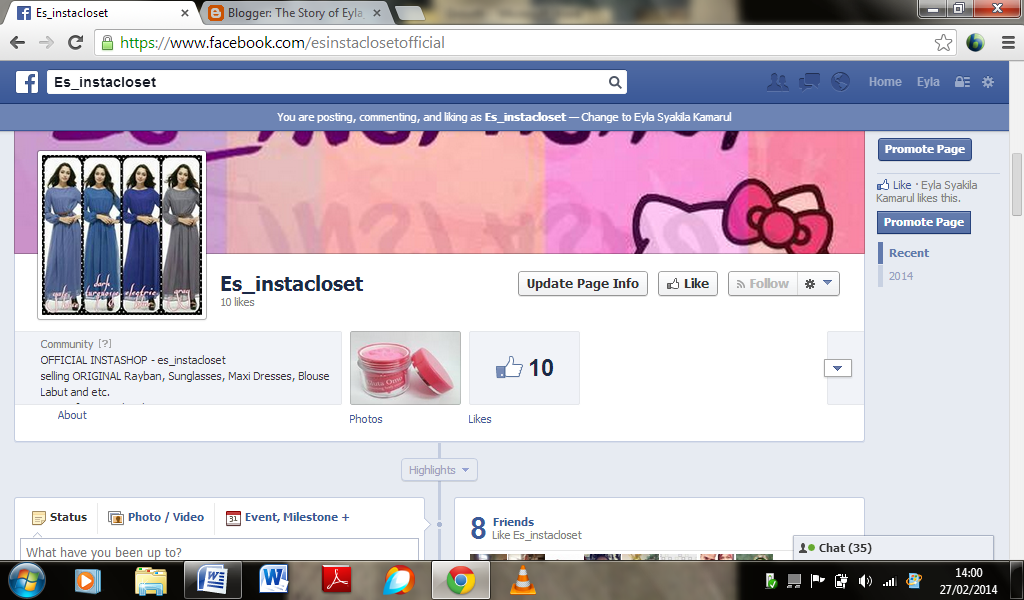Select the Photo / Video composer tab

tap(155, 517)
